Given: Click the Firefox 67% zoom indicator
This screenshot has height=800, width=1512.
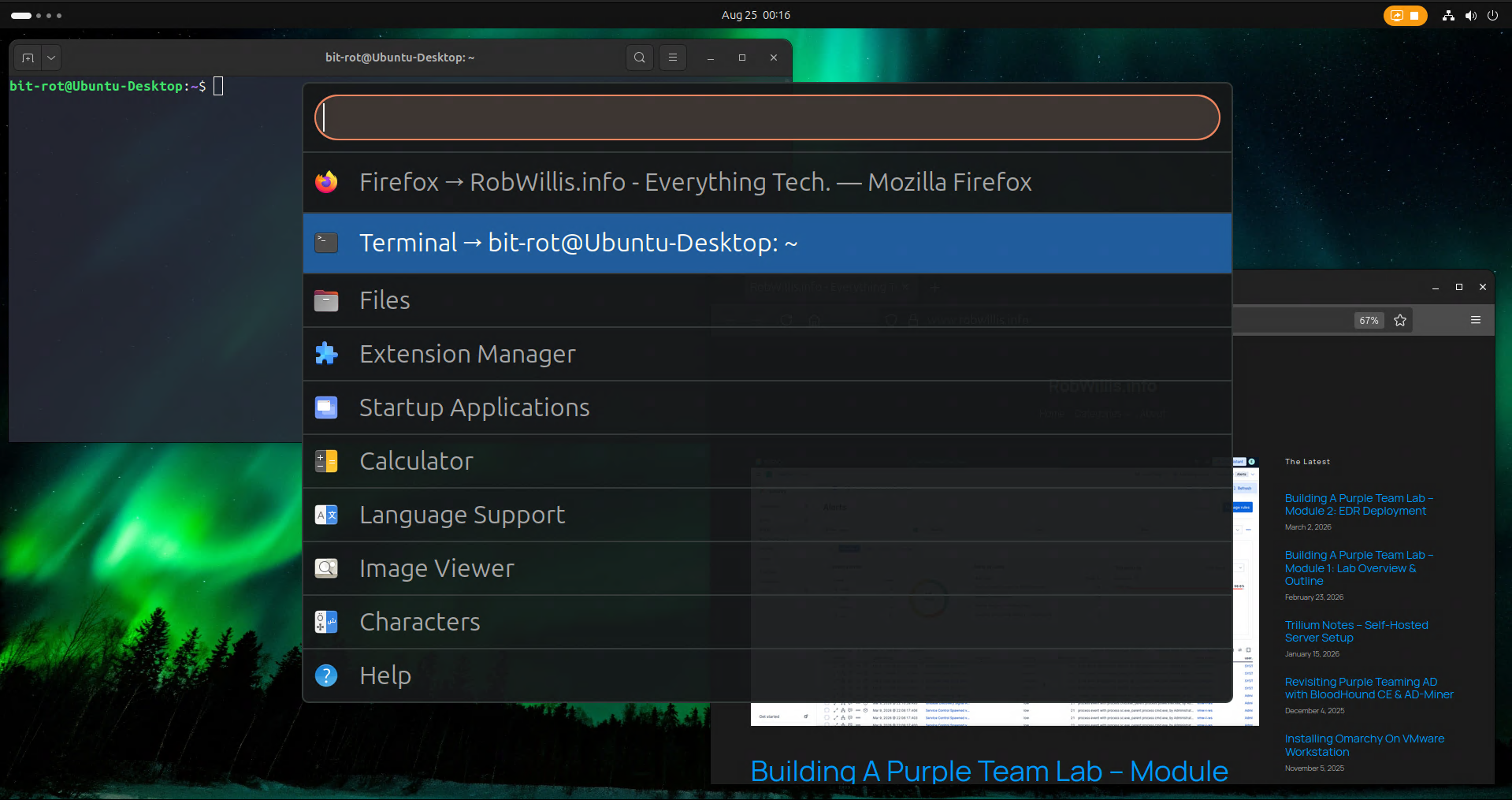Looking at the screenshot, I should coord(1369,321).
